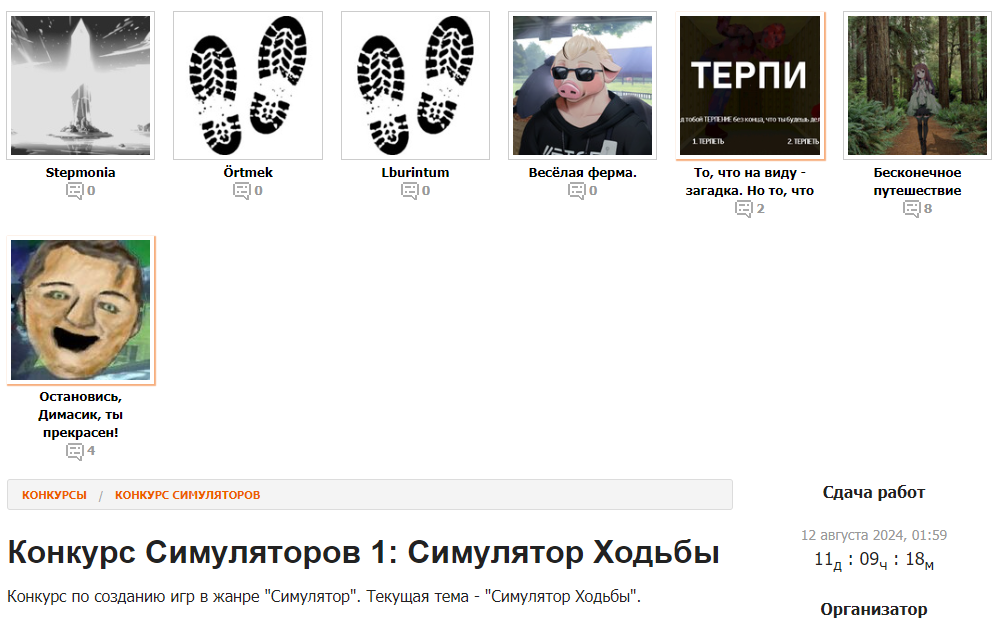1005x619 pixels.
Task: Open the pig with sunglasses thumbnail
Action: coord(583,85)
